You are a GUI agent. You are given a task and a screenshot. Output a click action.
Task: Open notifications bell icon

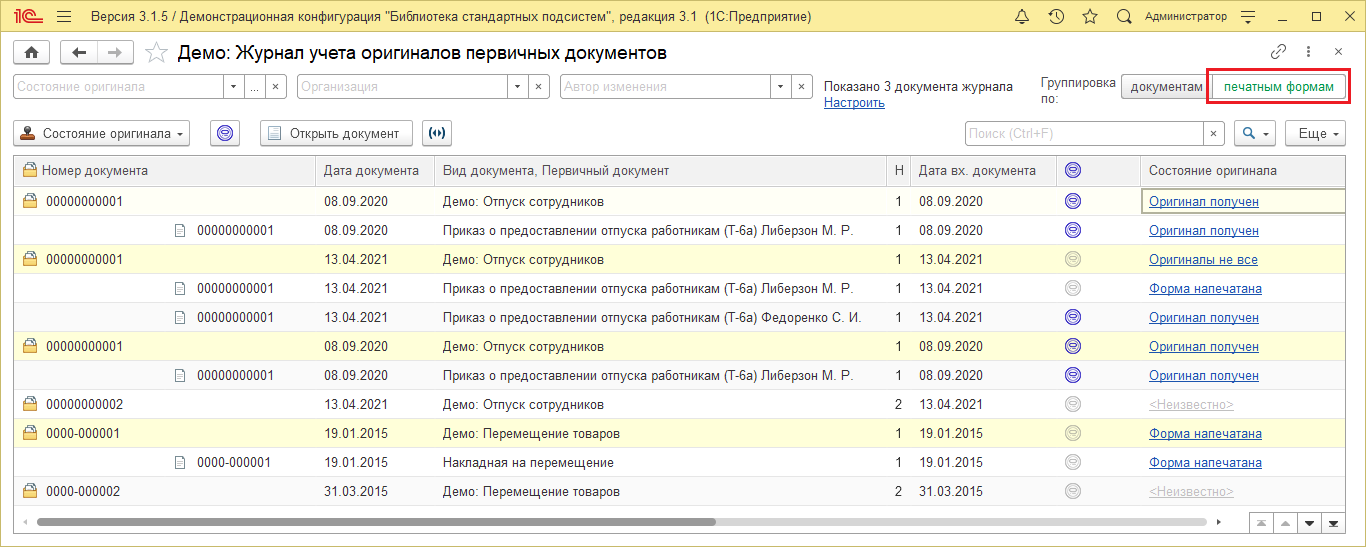point(1022,17)
